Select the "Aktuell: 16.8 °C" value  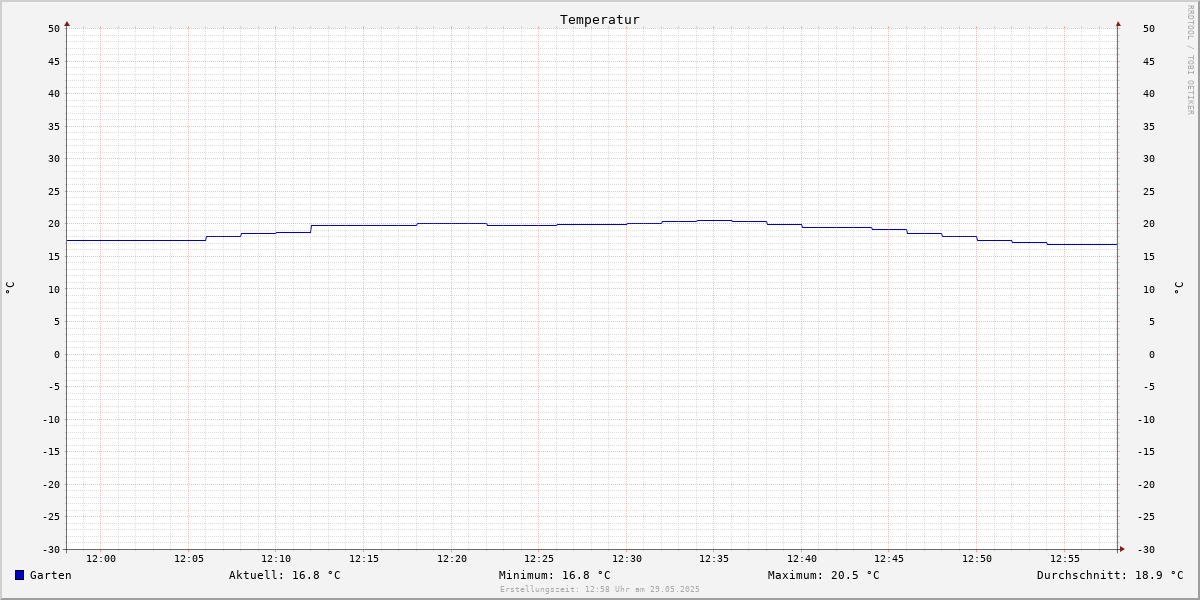coord(285,575)
